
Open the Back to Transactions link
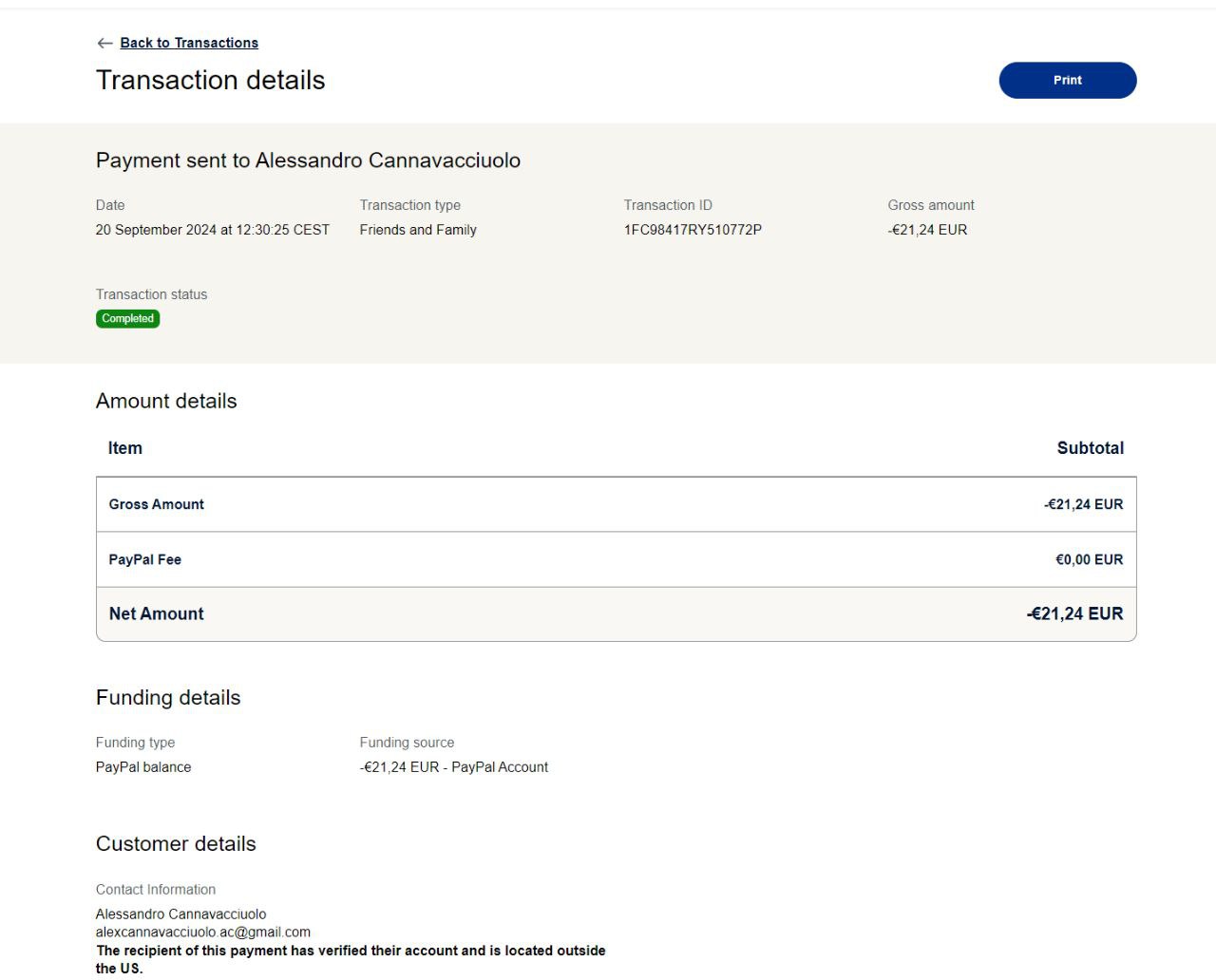189,43
